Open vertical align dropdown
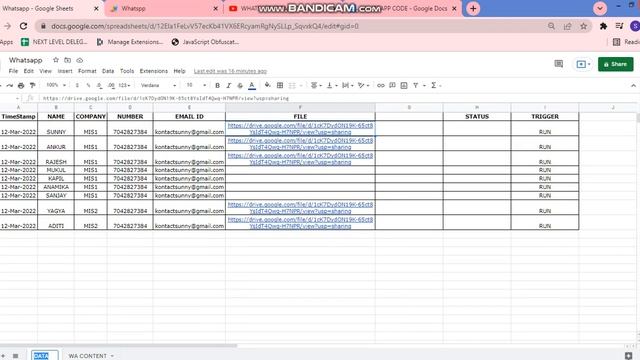 pyautogui.click(x=331, y=85)
